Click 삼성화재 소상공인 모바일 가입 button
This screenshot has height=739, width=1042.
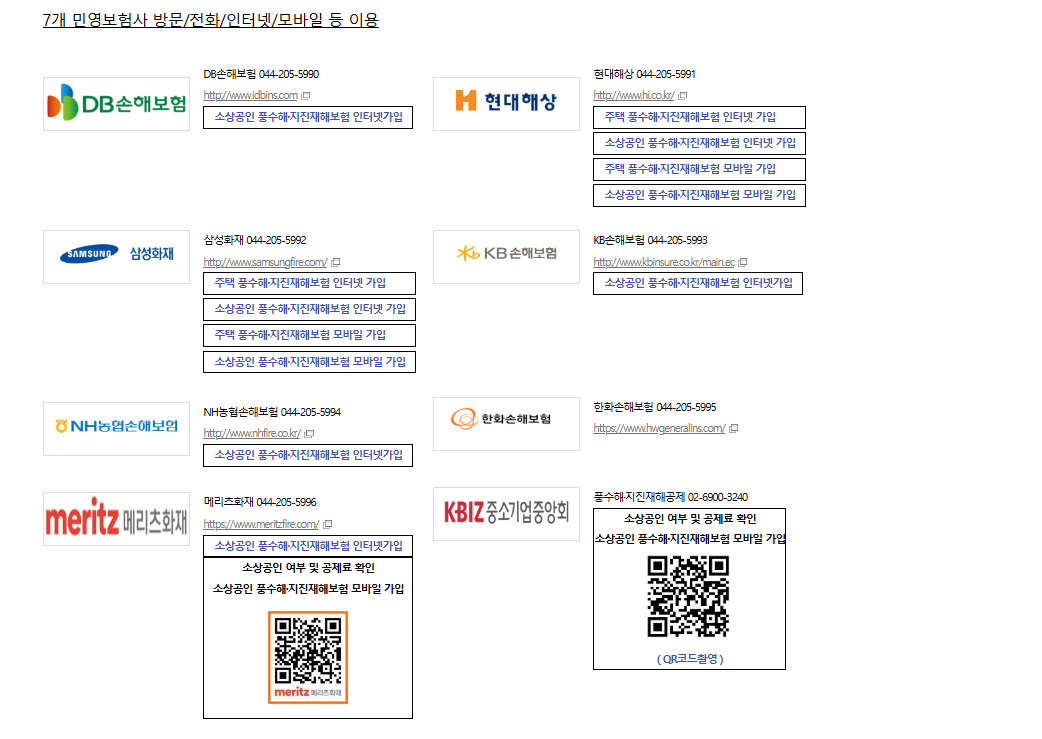[309, 362]
